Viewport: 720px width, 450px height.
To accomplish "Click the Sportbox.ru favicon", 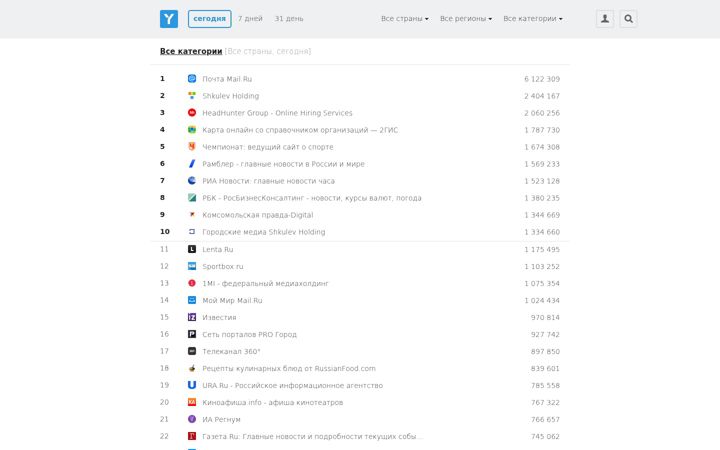I will tap(192, 266).
